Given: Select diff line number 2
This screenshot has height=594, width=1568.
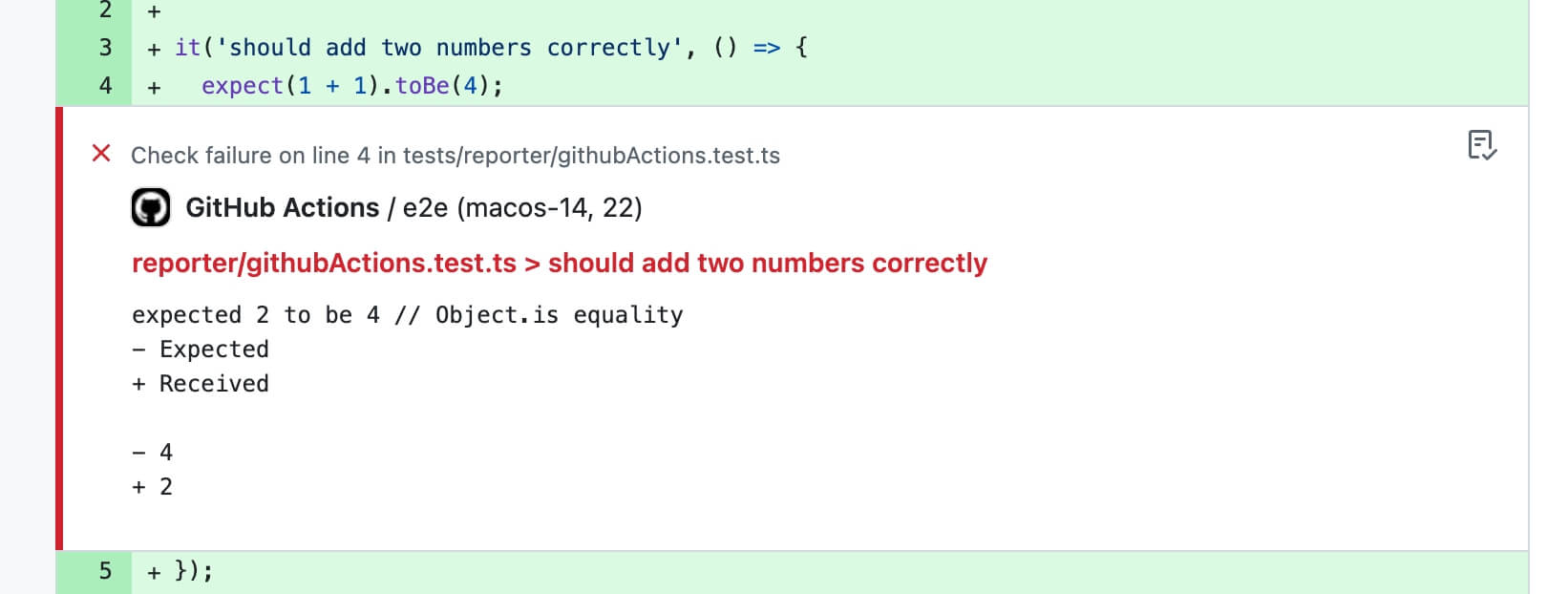Looking at the screenshot, I should pos(105,11).
